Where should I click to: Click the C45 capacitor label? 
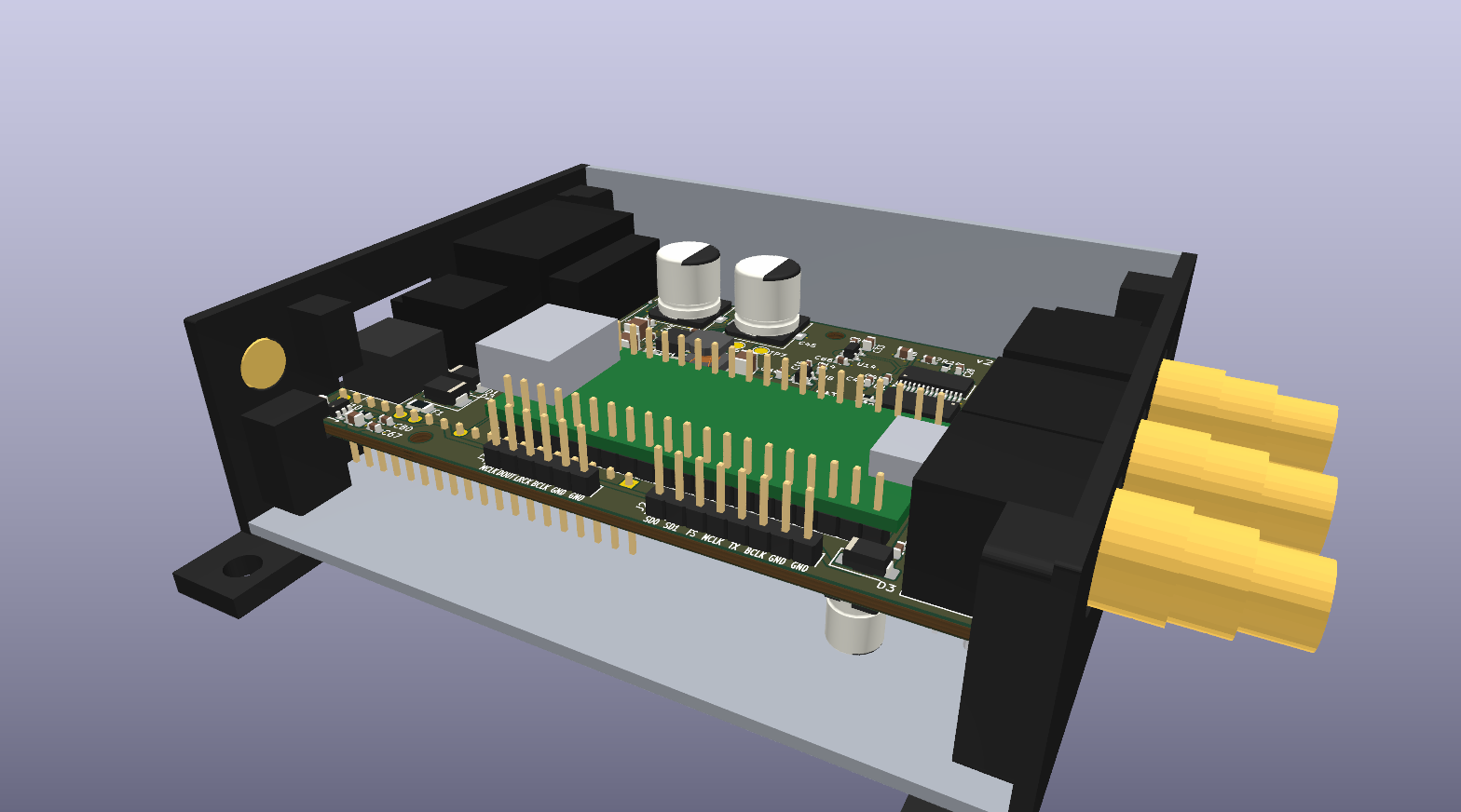pyautogui.click(x=807, y=345)
